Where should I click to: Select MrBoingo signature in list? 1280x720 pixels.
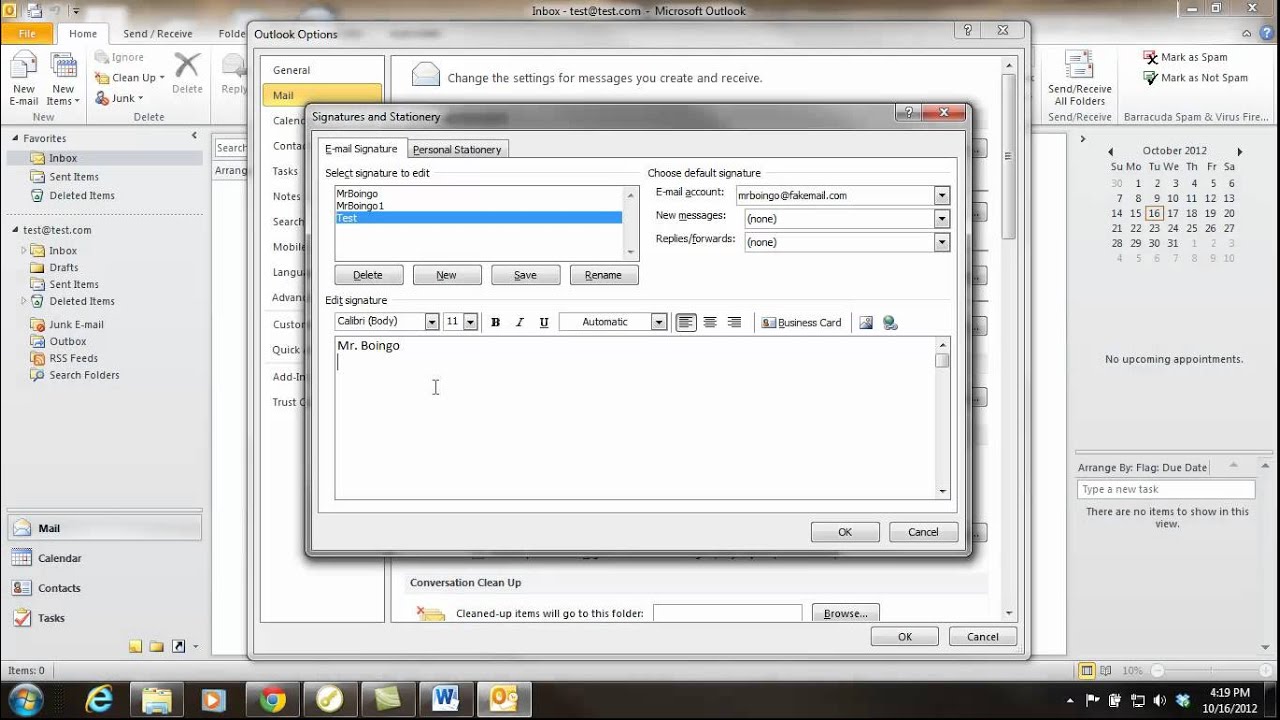478,193
